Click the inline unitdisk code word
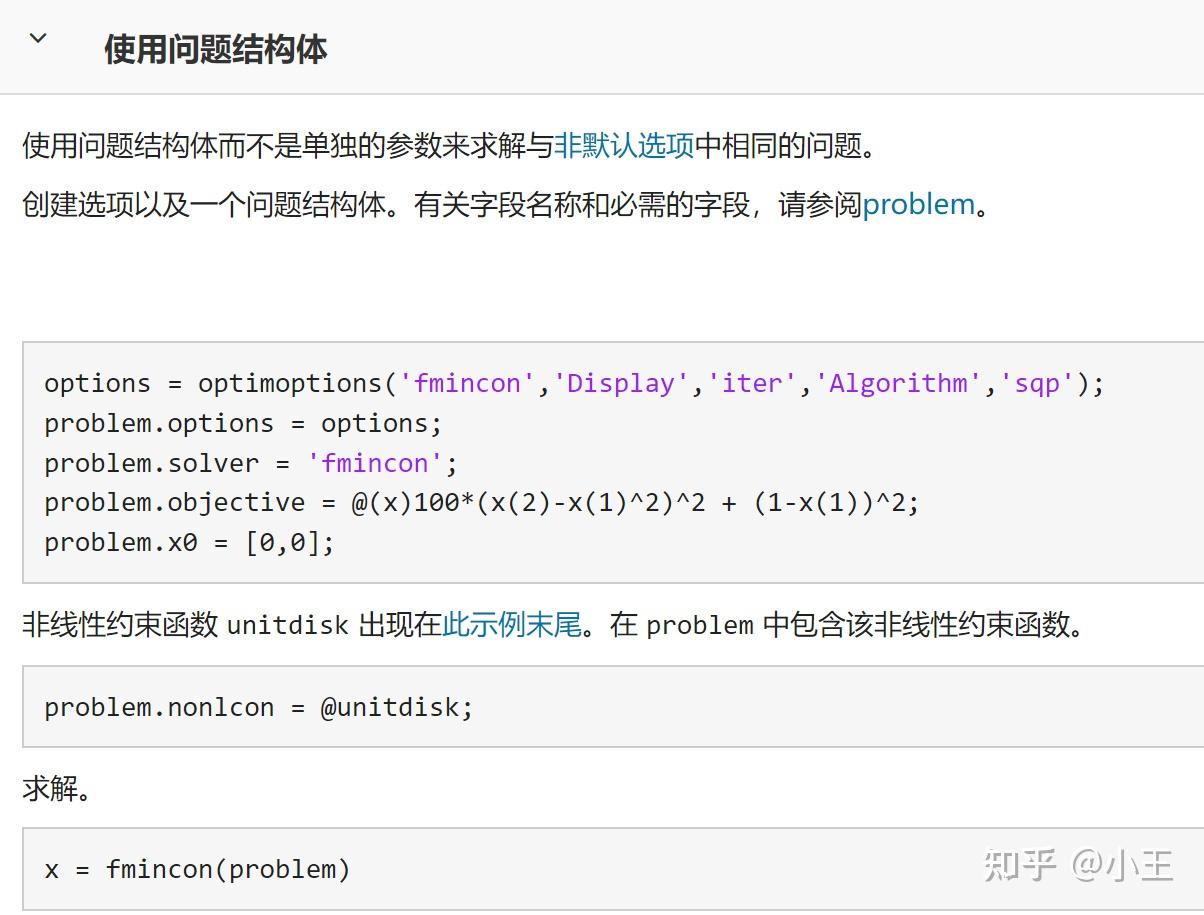Viewport: 1204px width, 915px height. (288, 626)
